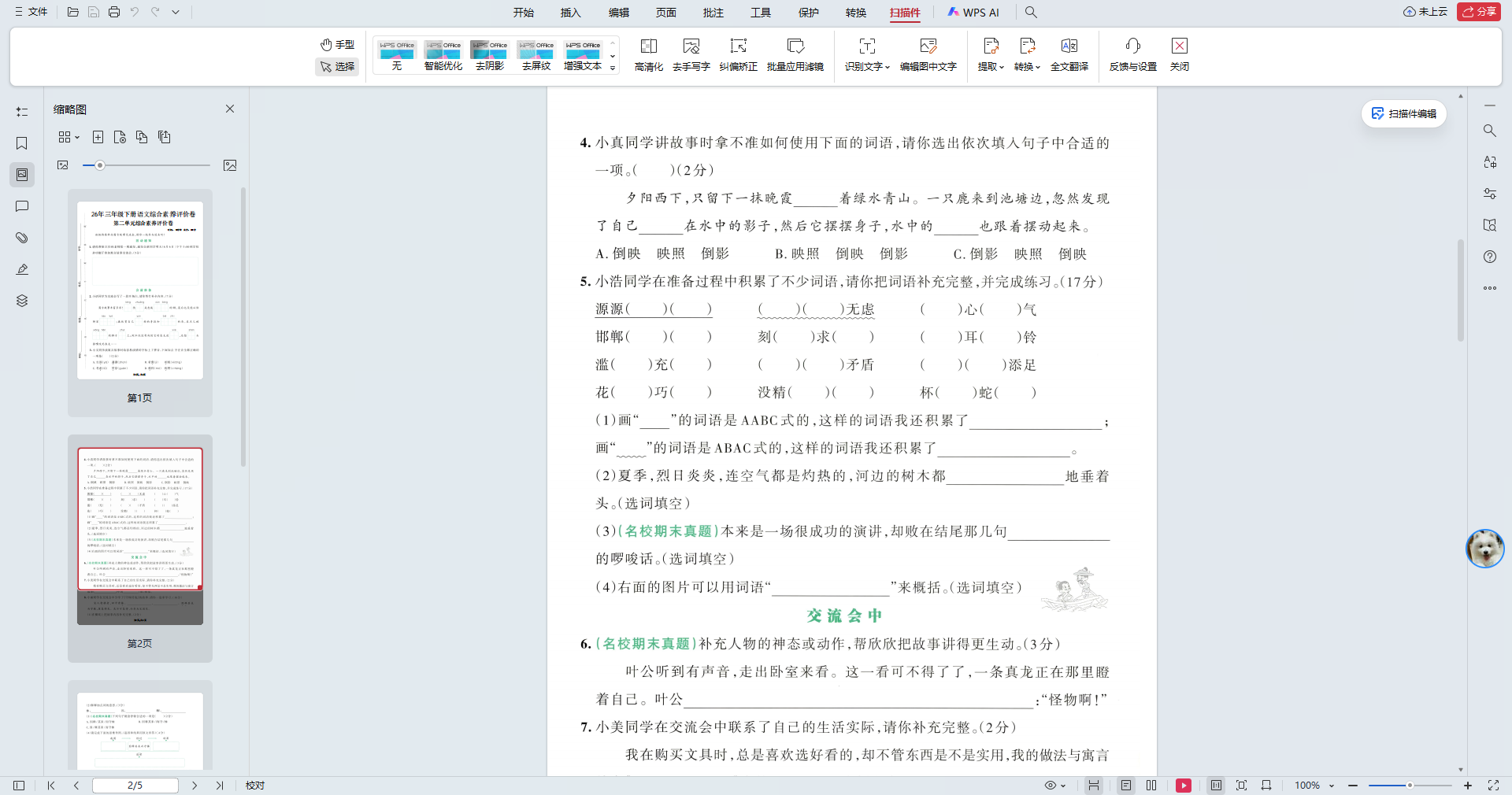Click the 高清化 enhancement icon
Screen dimensions: 1512x795
tap(648, 55)
